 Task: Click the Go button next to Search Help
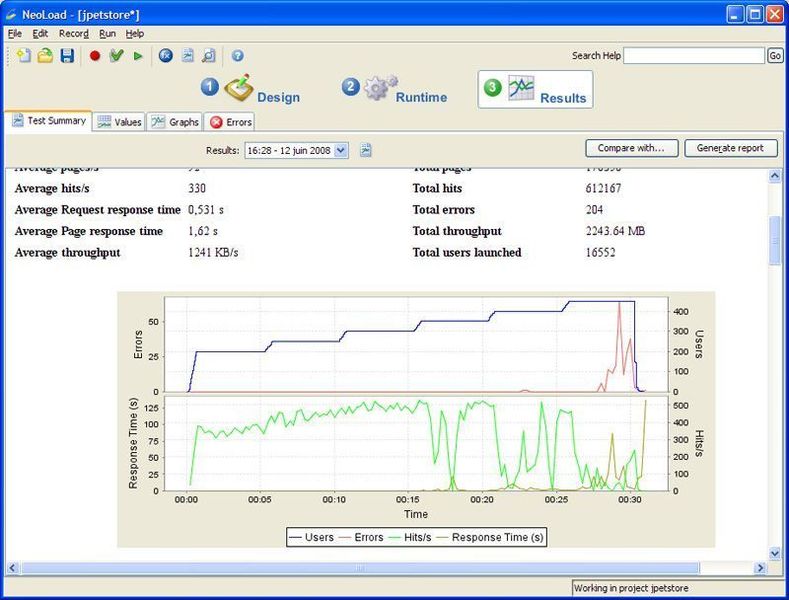775,55
